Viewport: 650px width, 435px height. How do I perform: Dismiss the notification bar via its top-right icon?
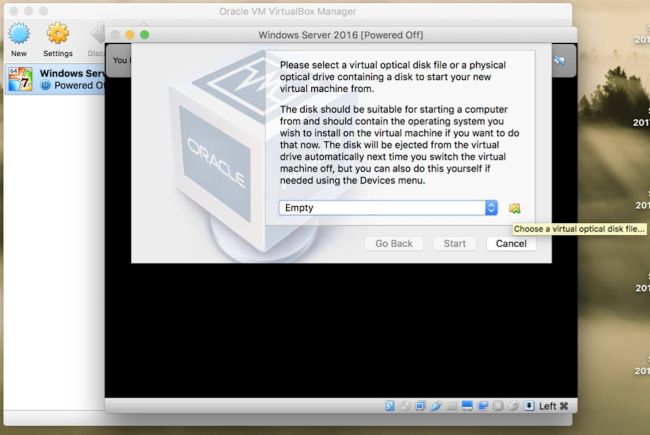[x=560, y=61]
